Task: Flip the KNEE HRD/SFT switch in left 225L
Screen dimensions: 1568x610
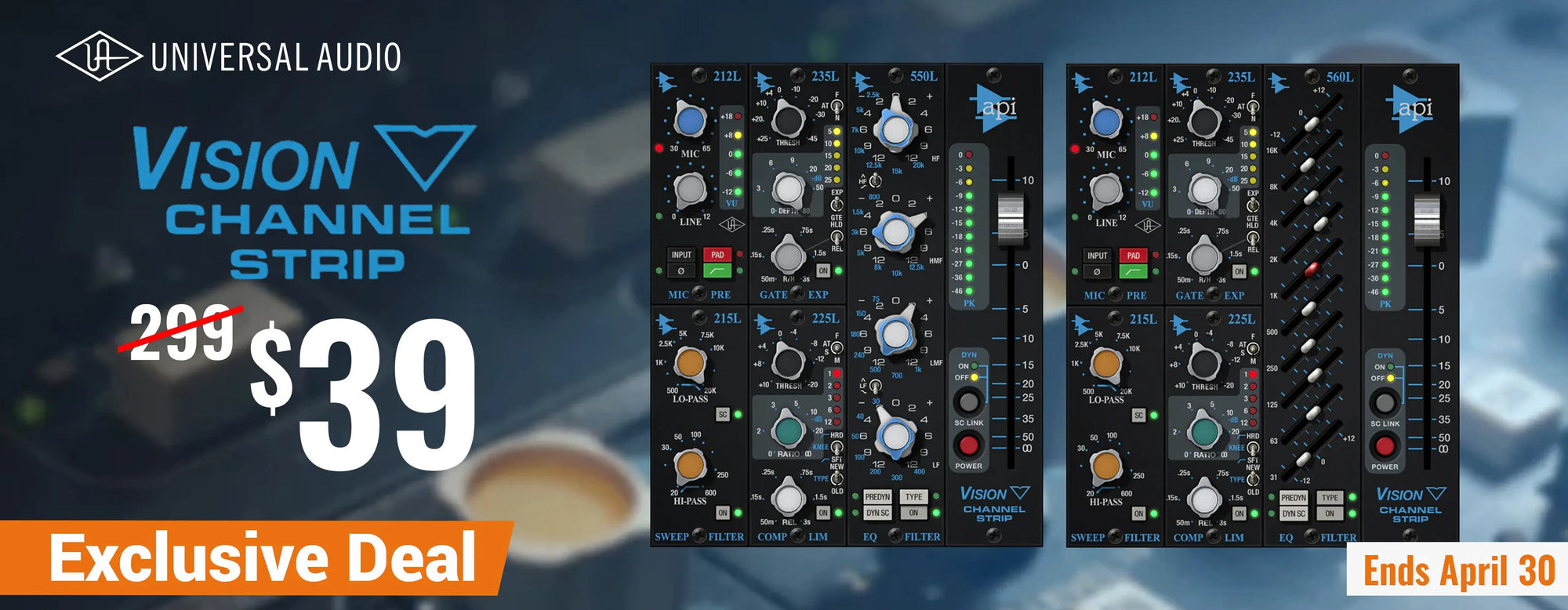Action: click(x=837, y=447)
